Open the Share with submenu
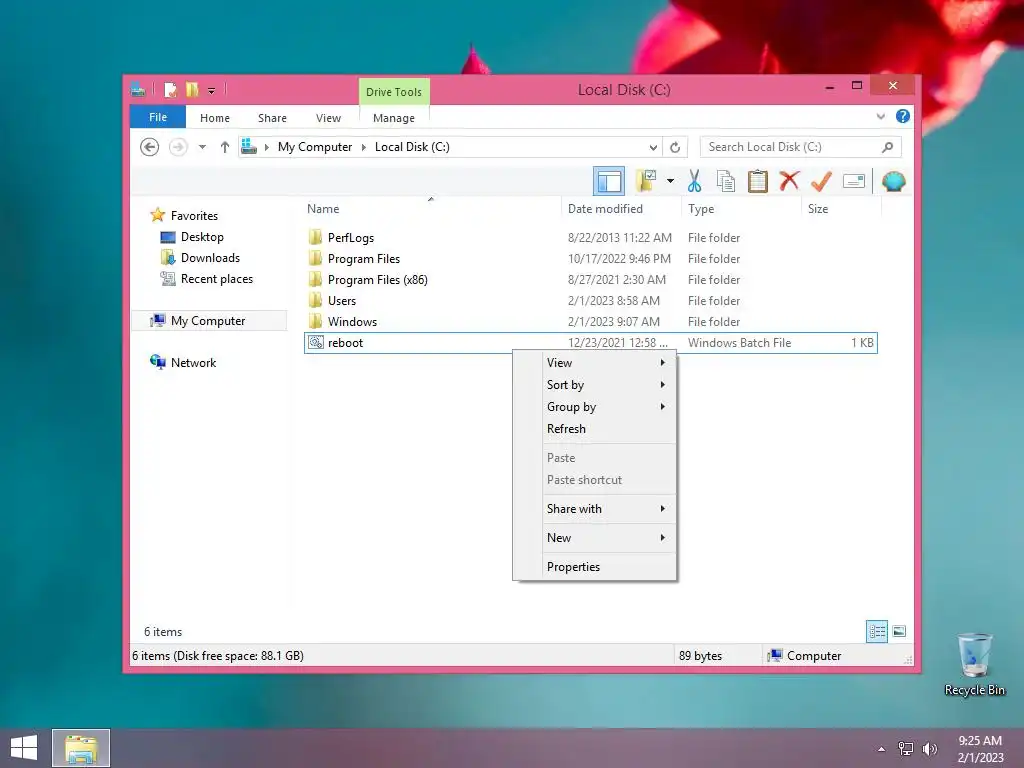This screenshot has height=768, width=1024. pyautogui.click(x=594, y=509)
